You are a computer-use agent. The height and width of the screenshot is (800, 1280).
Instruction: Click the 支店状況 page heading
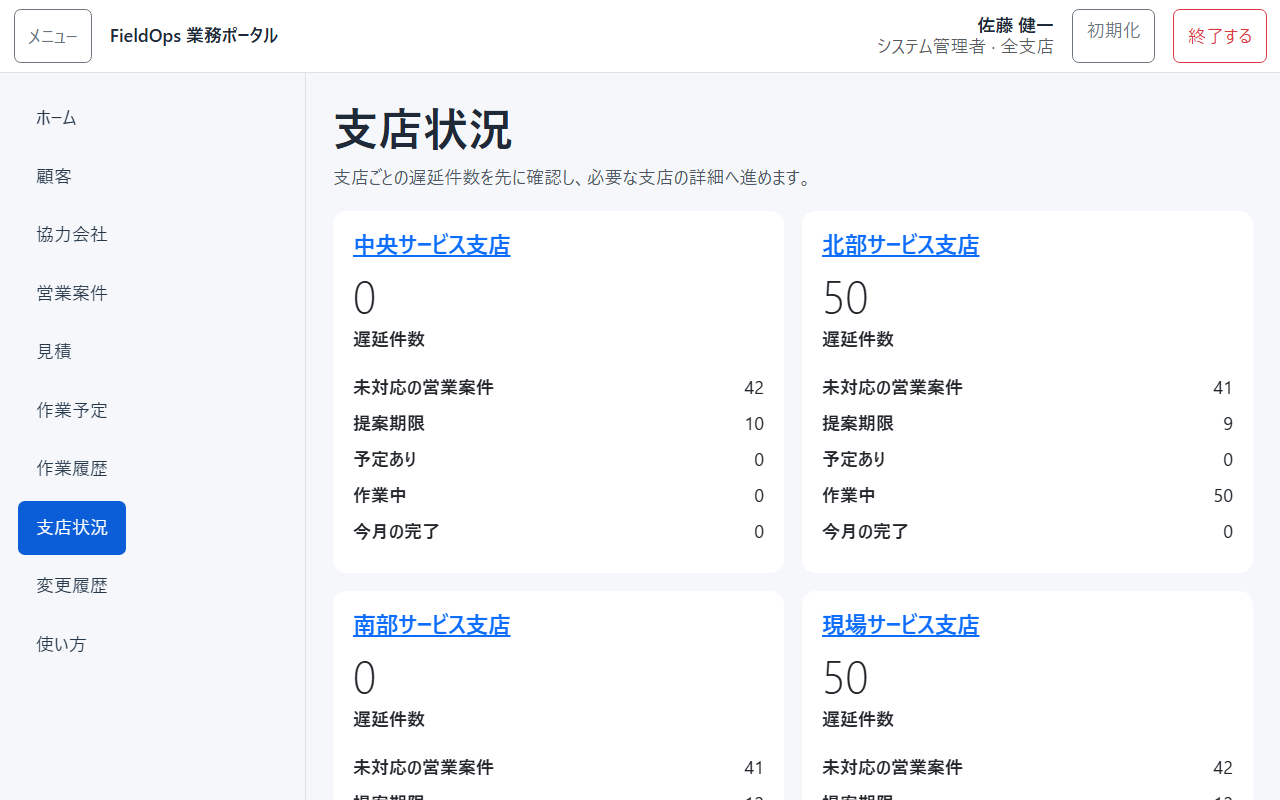click(423, 130)
